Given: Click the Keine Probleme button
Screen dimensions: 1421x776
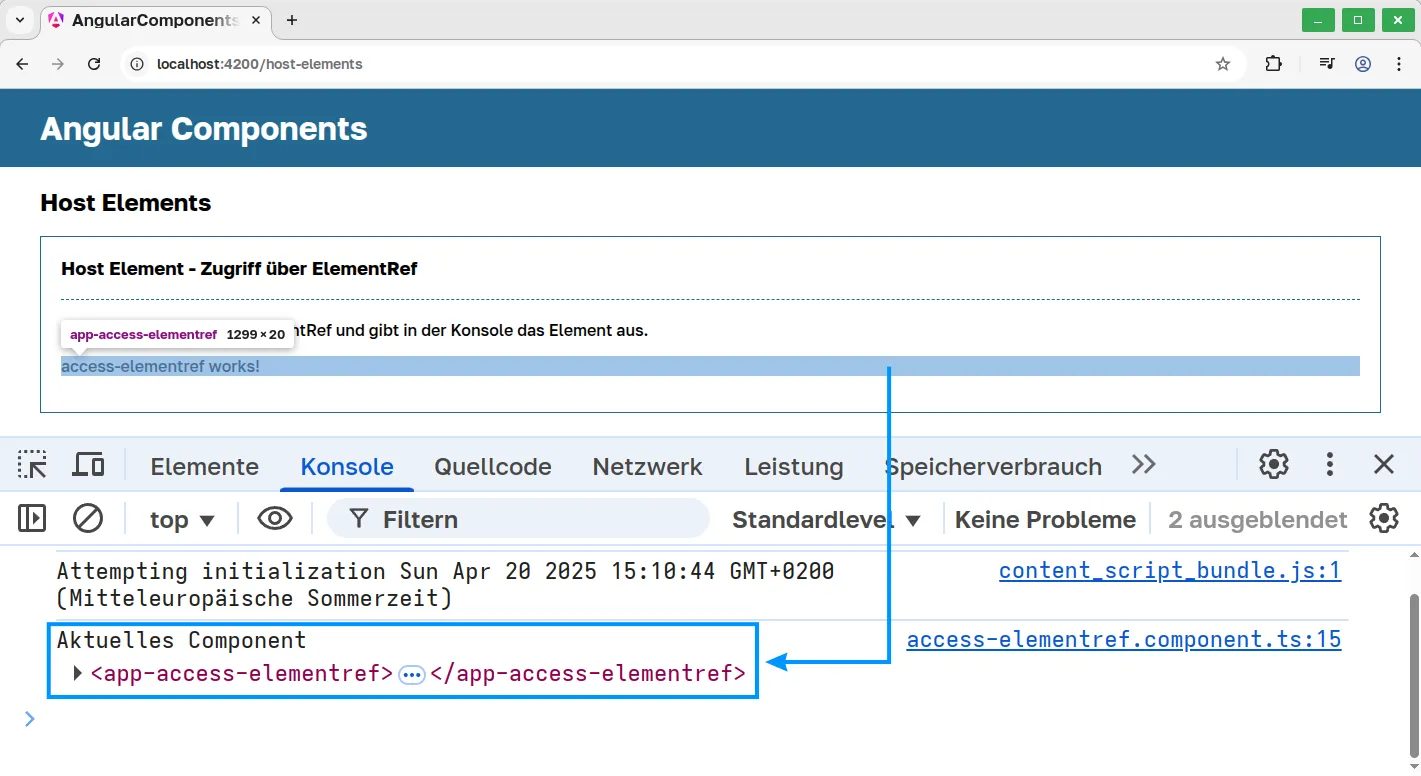Looking at the screenshot, I should [1046, 520].
